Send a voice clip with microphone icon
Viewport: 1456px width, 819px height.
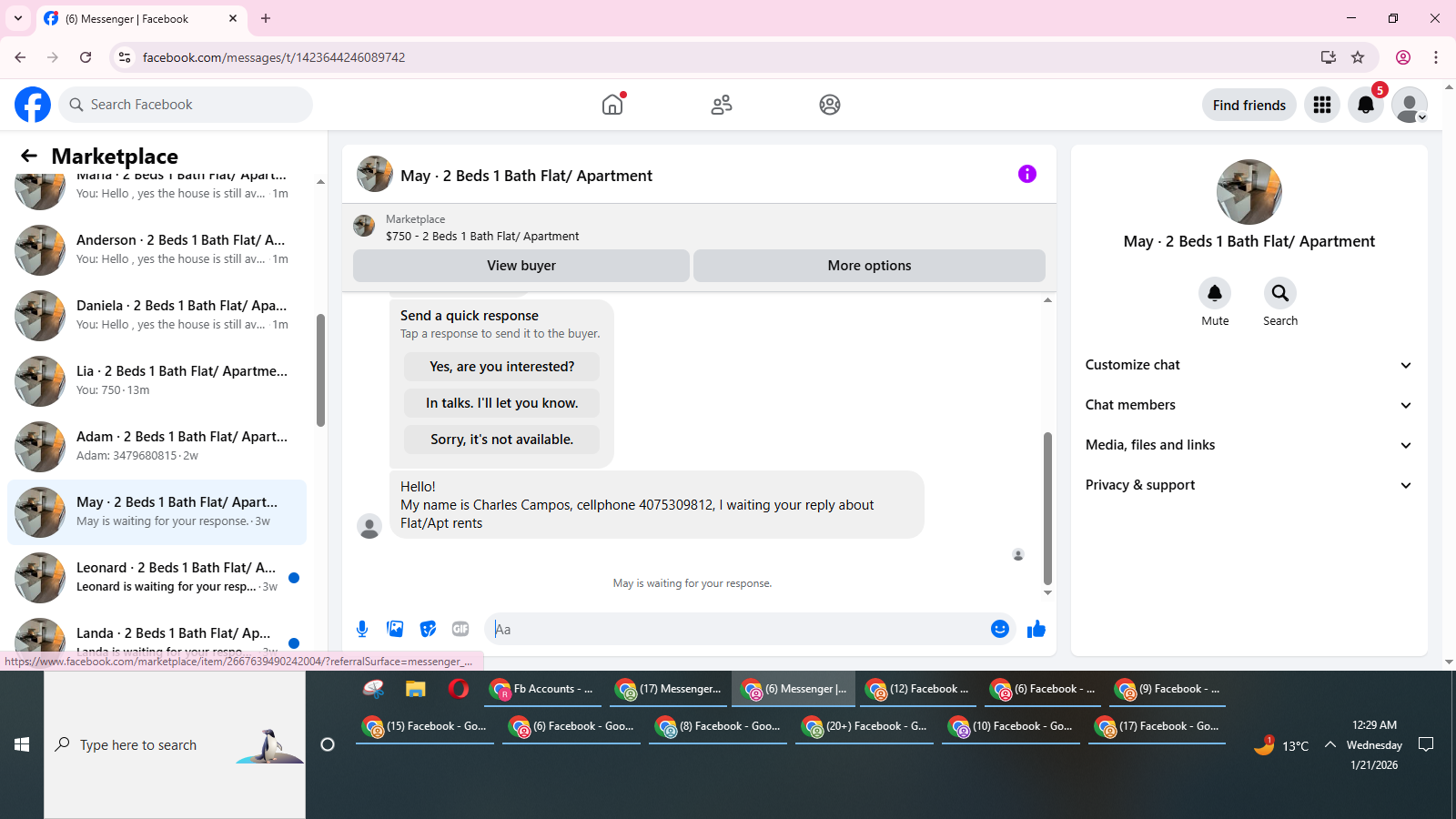point(362,629)
